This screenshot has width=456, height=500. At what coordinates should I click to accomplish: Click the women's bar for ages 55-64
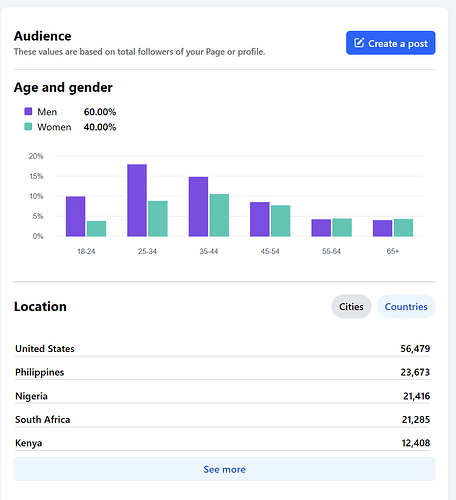342,228
